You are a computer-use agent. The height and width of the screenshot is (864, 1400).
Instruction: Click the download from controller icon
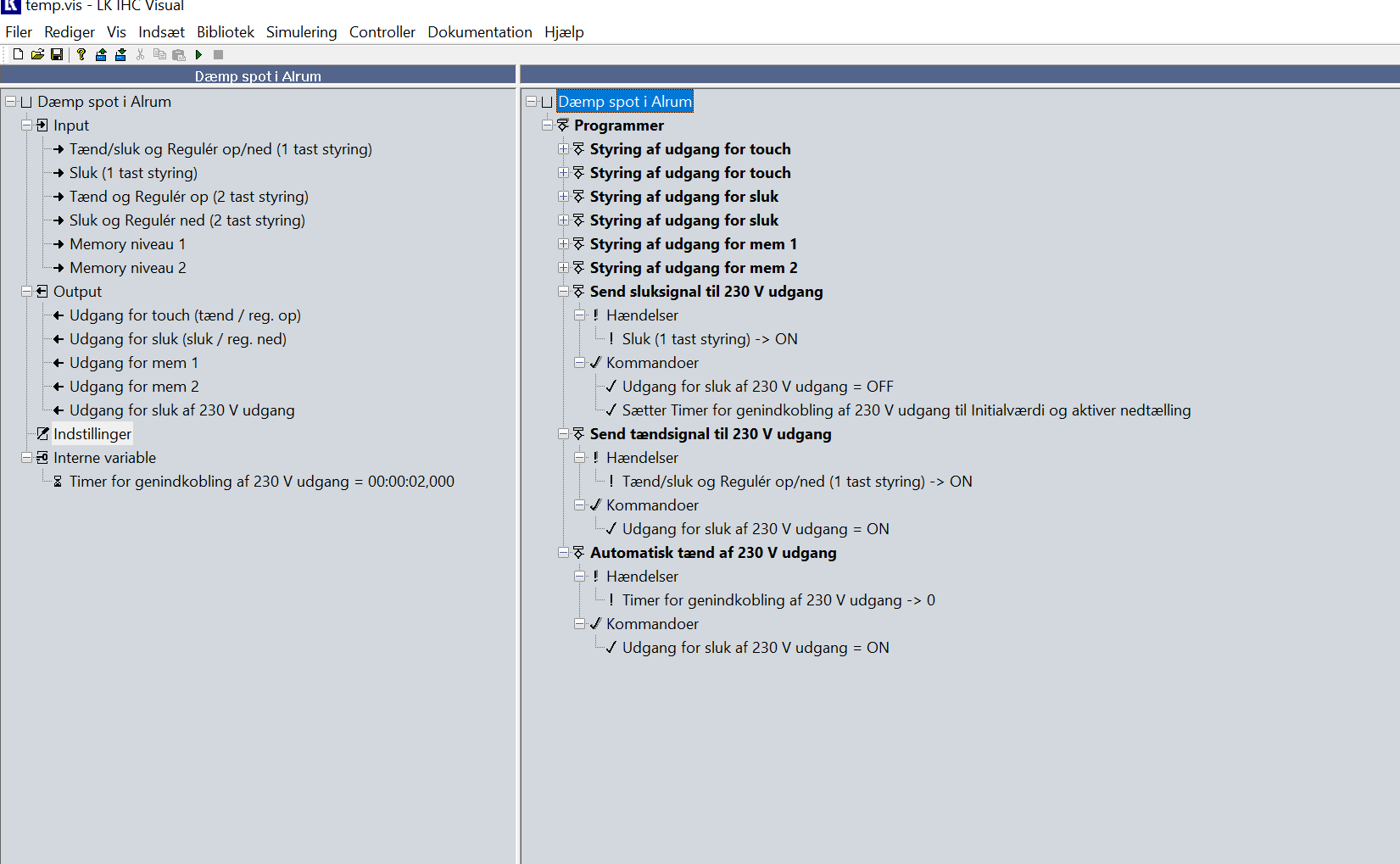[120, 54]
